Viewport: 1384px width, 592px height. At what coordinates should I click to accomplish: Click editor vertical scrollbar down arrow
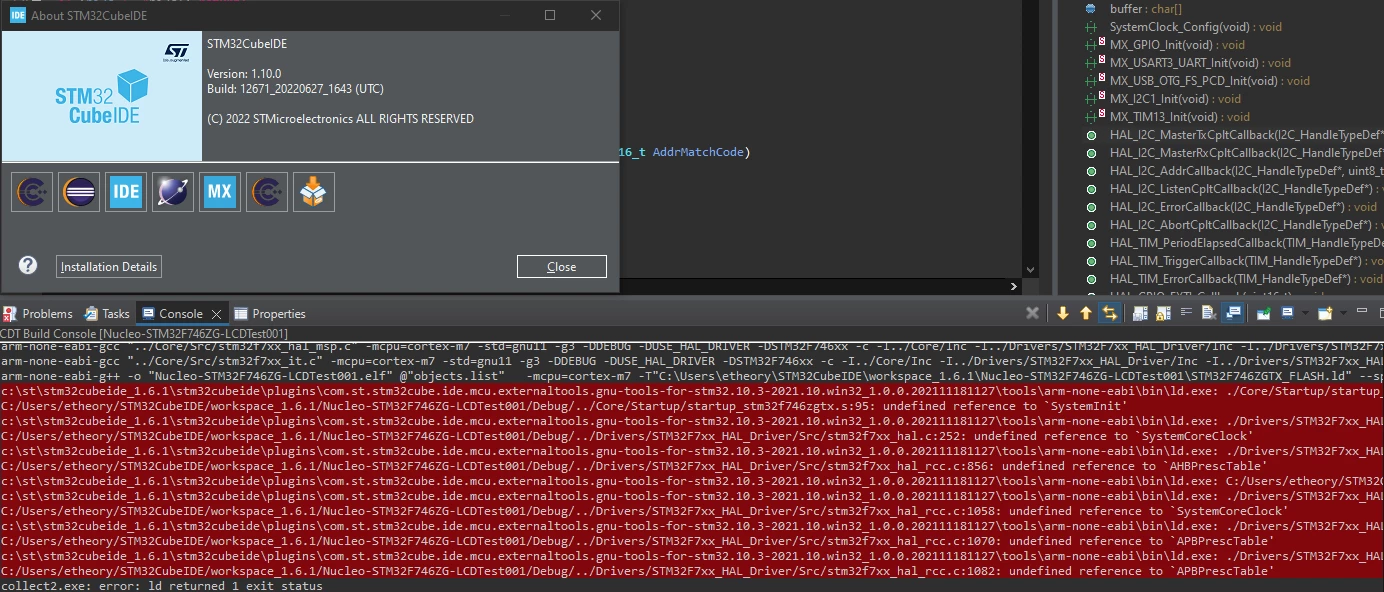click(x=1031, y=269)
